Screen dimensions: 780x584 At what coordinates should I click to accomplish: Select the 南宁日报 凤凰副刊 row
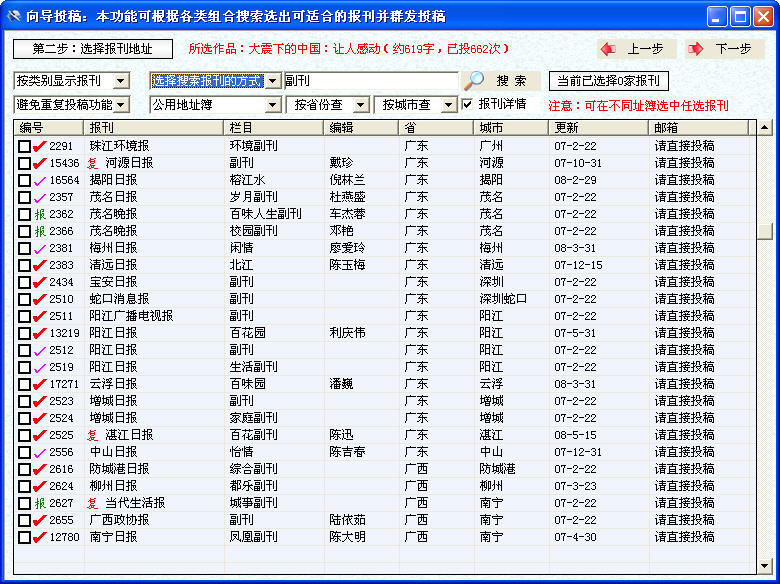pos(385,537)
